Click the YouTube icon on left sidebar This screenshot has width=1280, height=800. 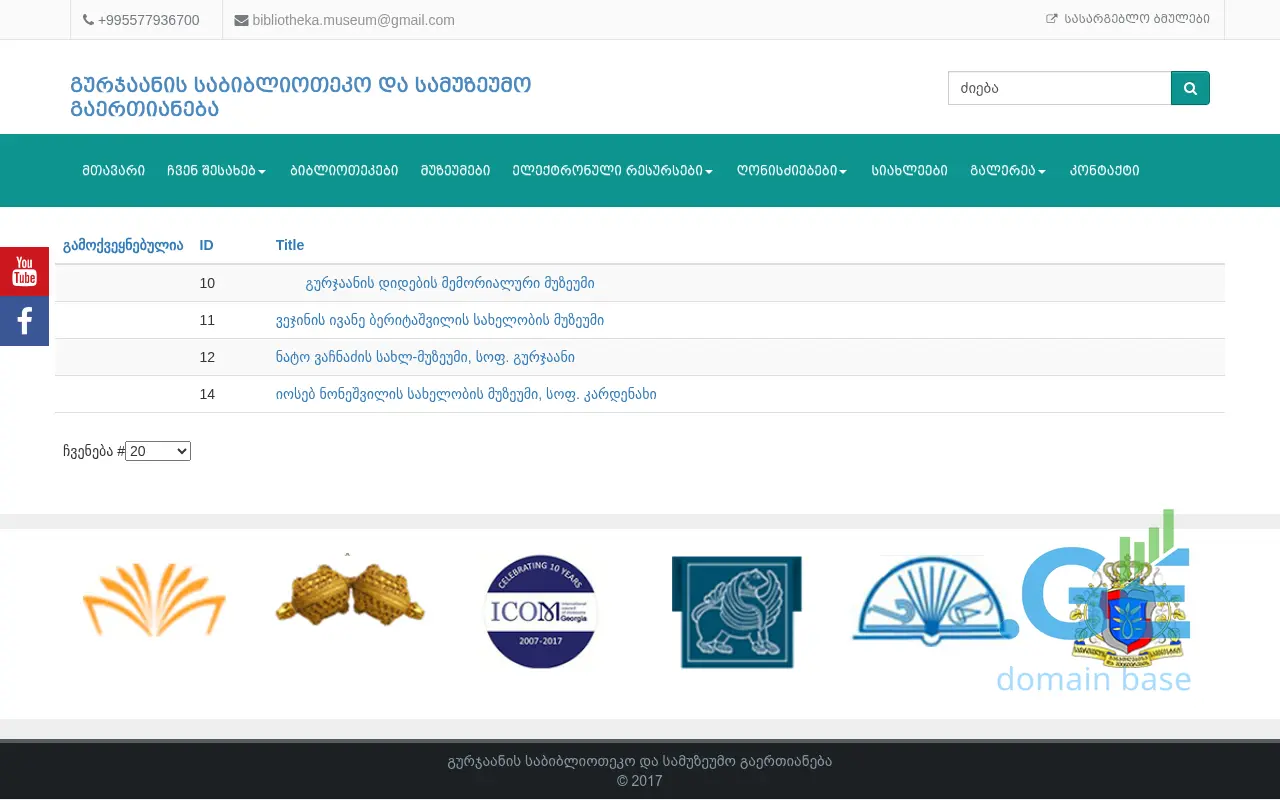click(x=24, y=271)
